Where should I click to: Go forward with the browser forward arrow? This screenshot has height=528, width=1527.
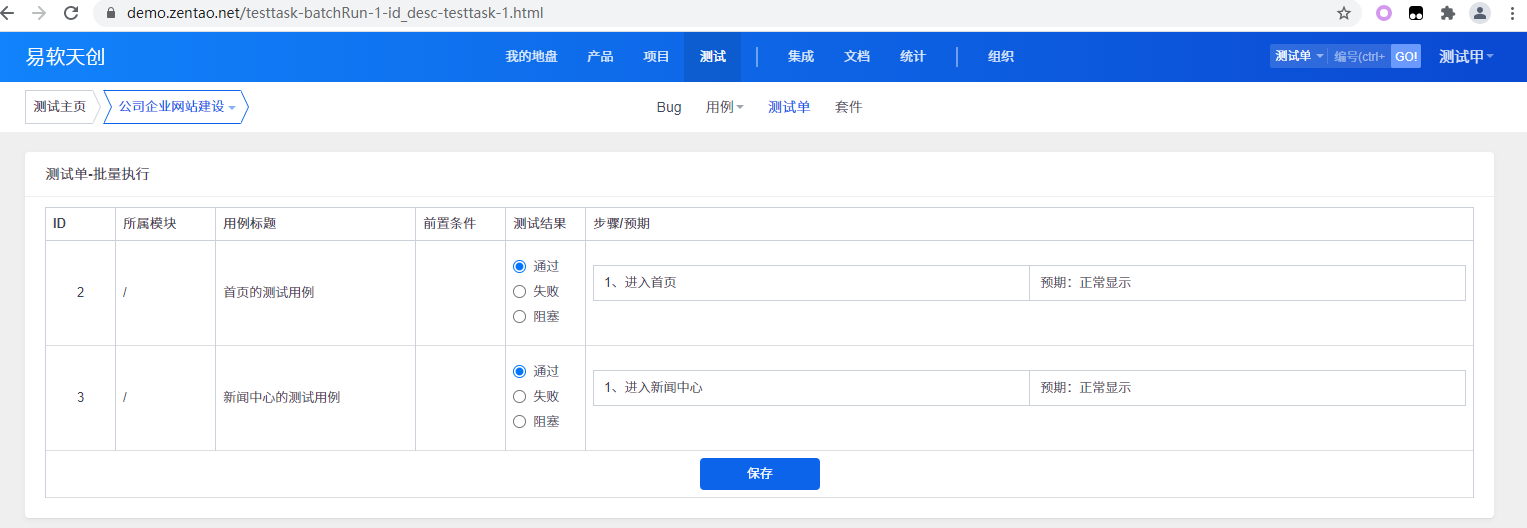pos(39,13)
